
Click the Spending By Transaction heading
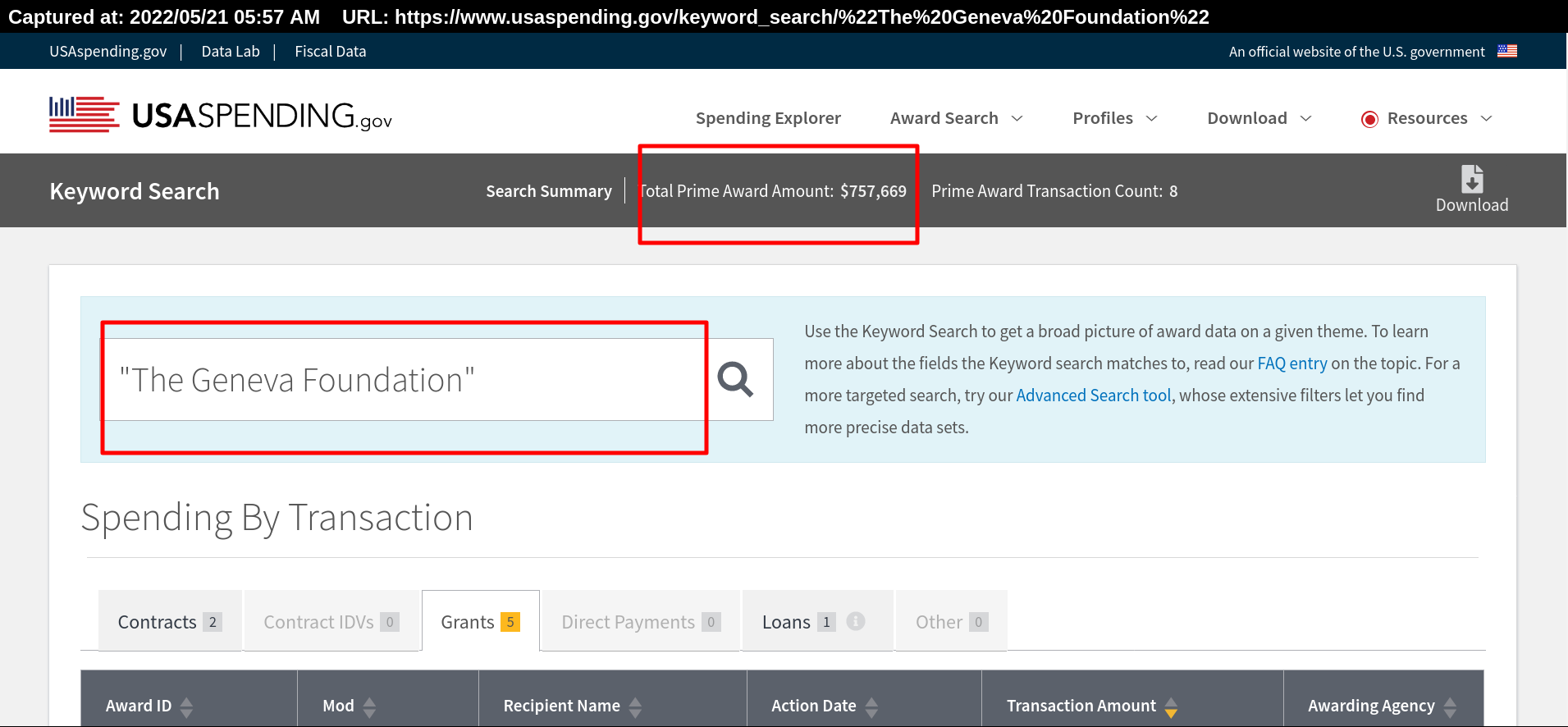tap(277, 519)
